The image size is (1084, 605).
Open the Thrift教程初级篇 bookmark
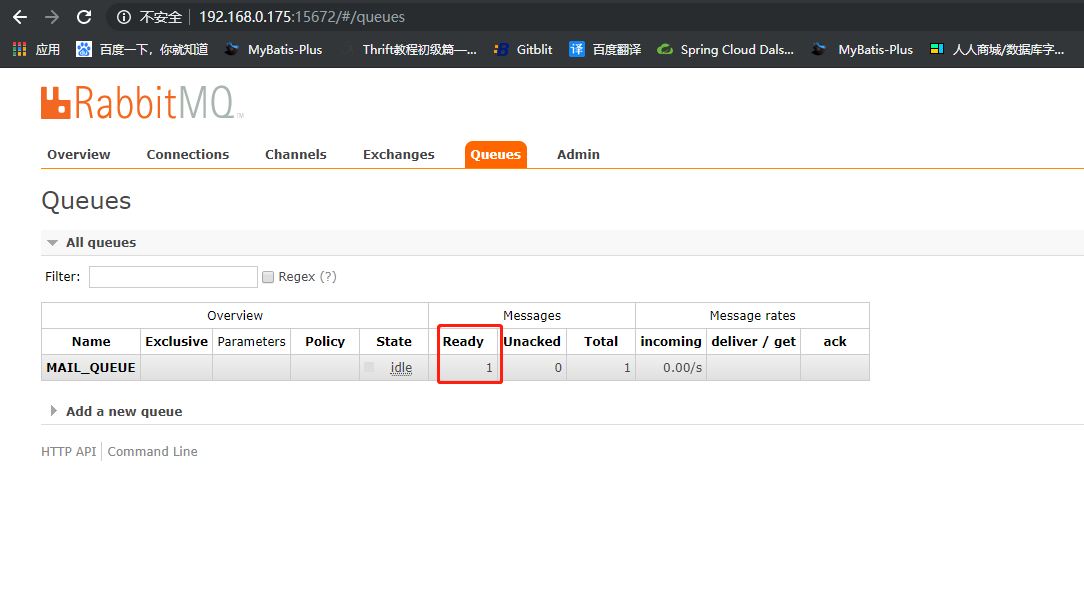(x=409, y=49)
